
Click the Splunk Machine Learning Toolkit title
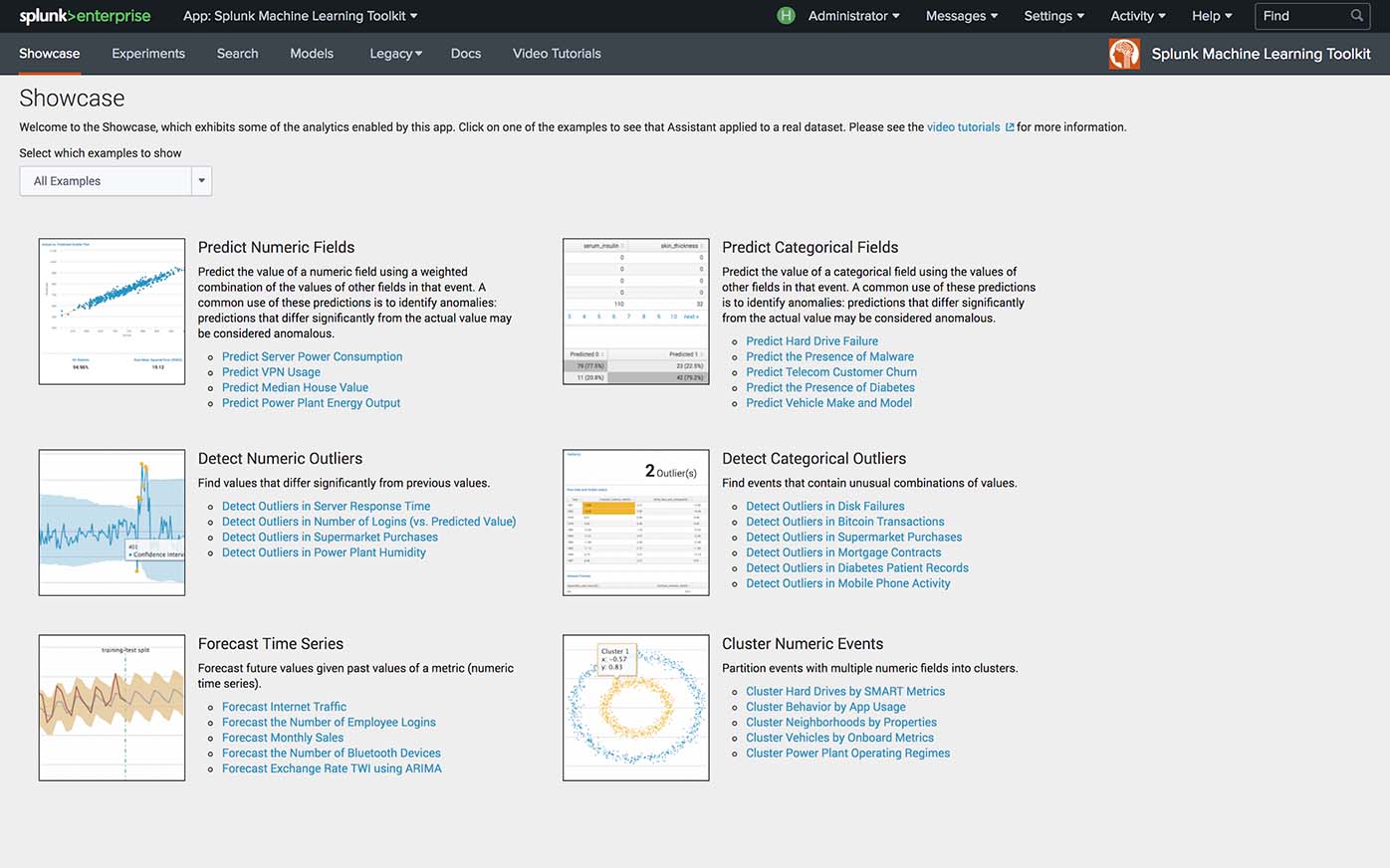point(1261,54)
